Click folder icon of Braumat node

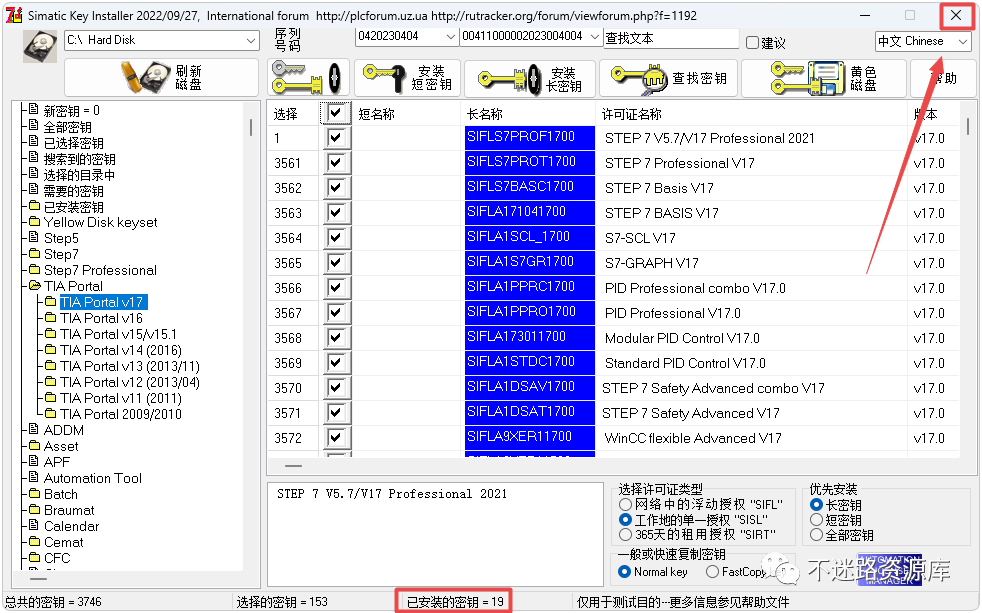pyautogui.click(x=34, y=510)
